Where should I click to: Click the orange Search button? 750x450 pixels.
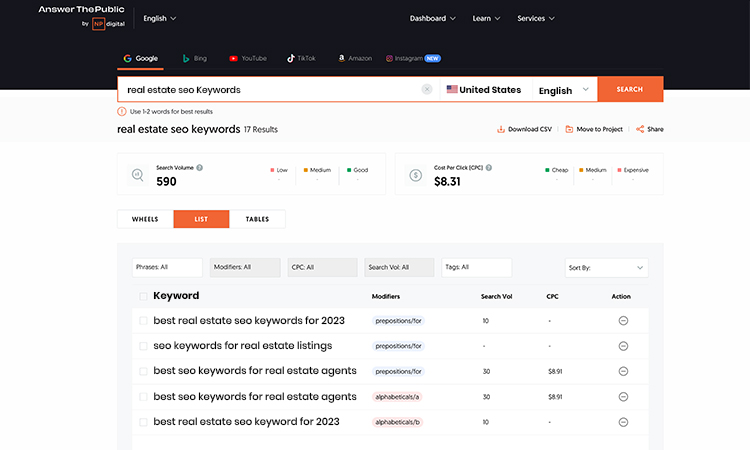click(x=630, y=89)
